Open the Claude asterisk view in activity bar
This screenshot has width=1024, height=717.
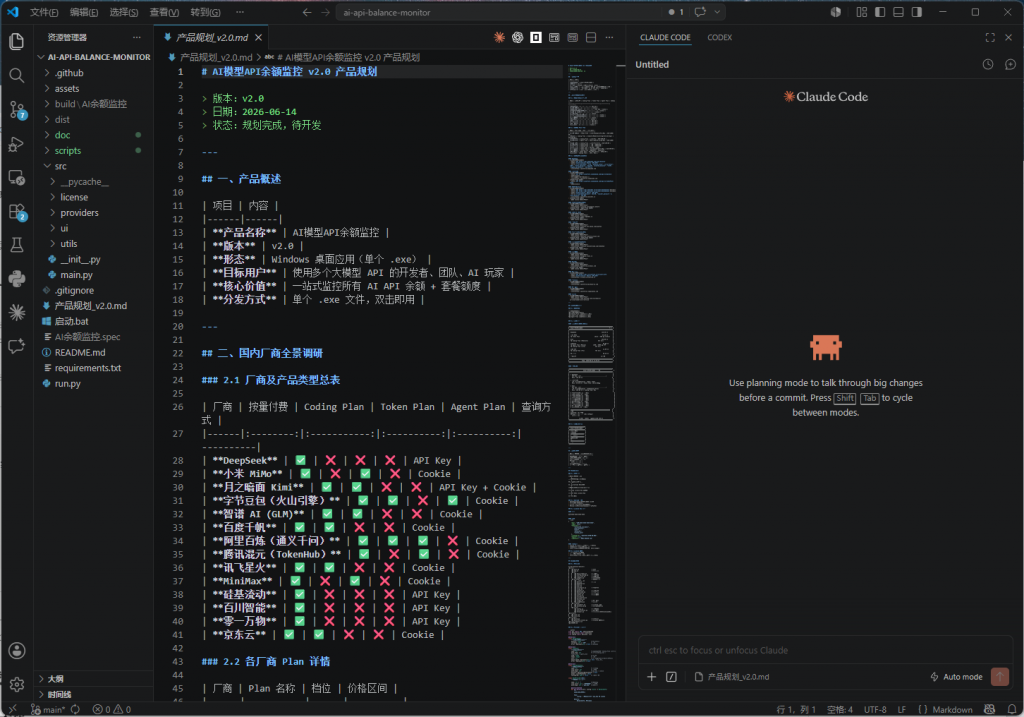[x=17, y=313]
